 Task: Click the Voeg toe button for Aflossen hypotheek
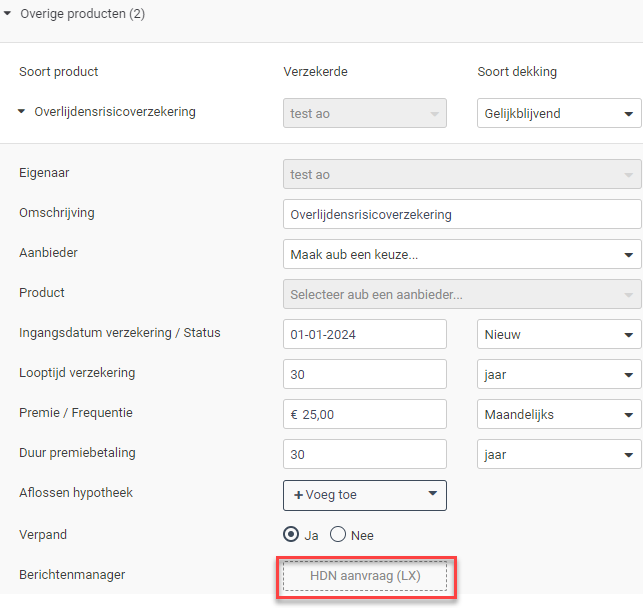click(365, 495)
